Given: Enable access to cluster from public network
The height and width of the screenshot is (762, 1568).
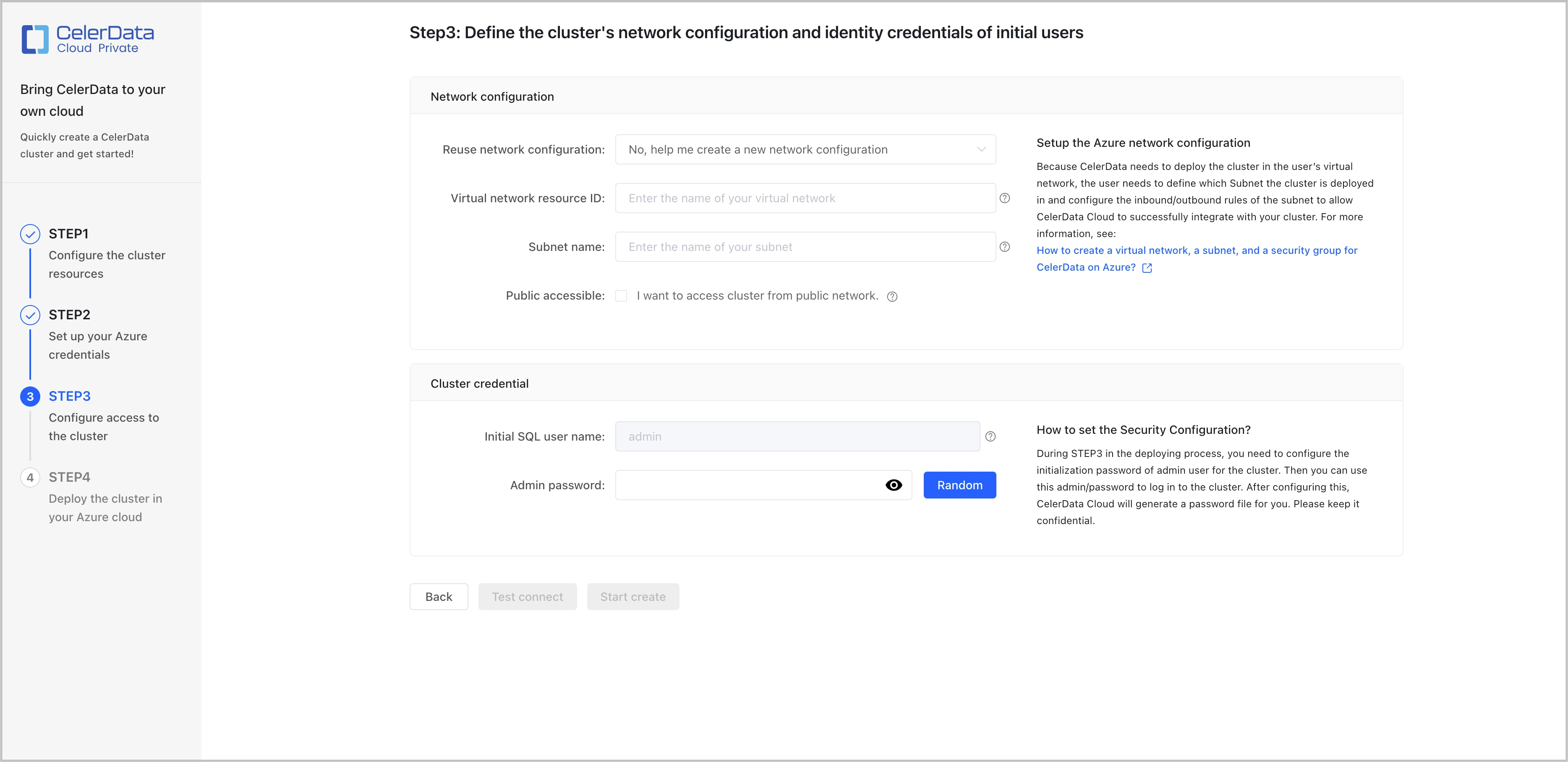Looking at the screenshot, I should (x=622, y=296).
